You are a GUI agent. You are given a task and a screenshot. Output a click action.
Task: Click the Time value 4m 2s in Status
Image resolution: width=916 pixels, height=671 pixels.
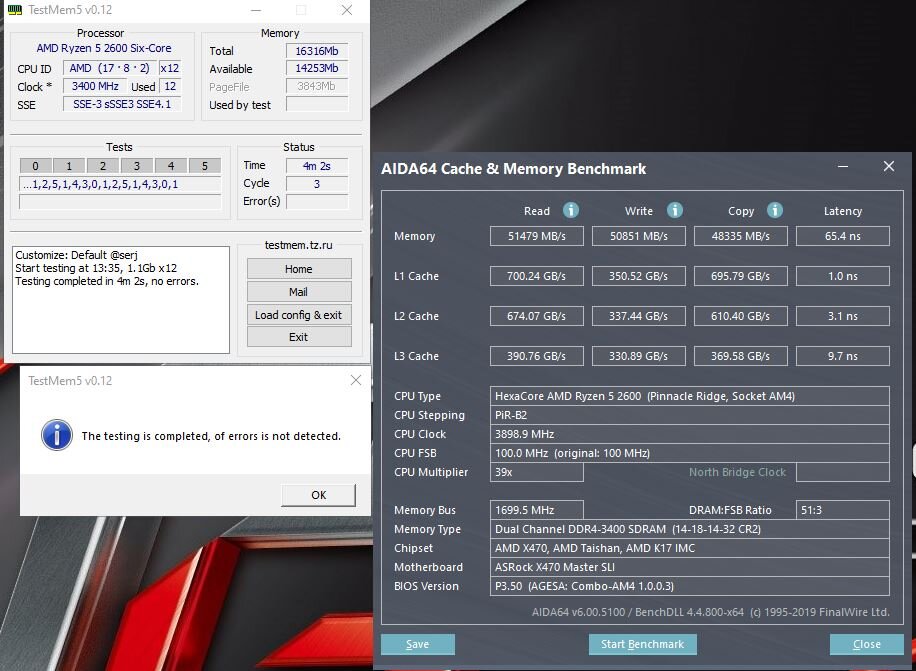pos(317,166)
